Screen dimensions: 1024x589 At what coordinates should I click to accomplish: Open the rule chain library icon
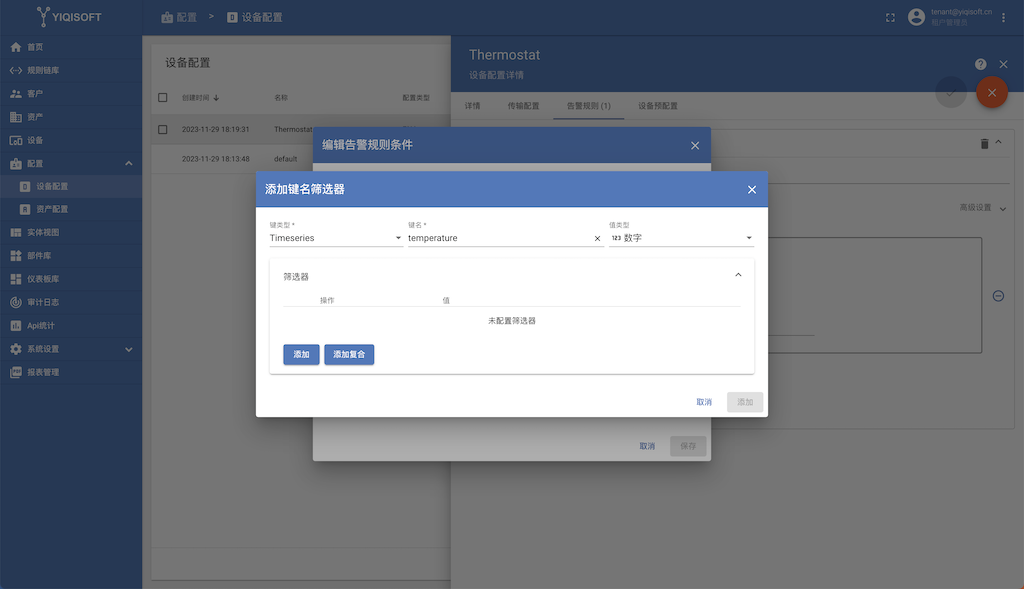(15, 71)
